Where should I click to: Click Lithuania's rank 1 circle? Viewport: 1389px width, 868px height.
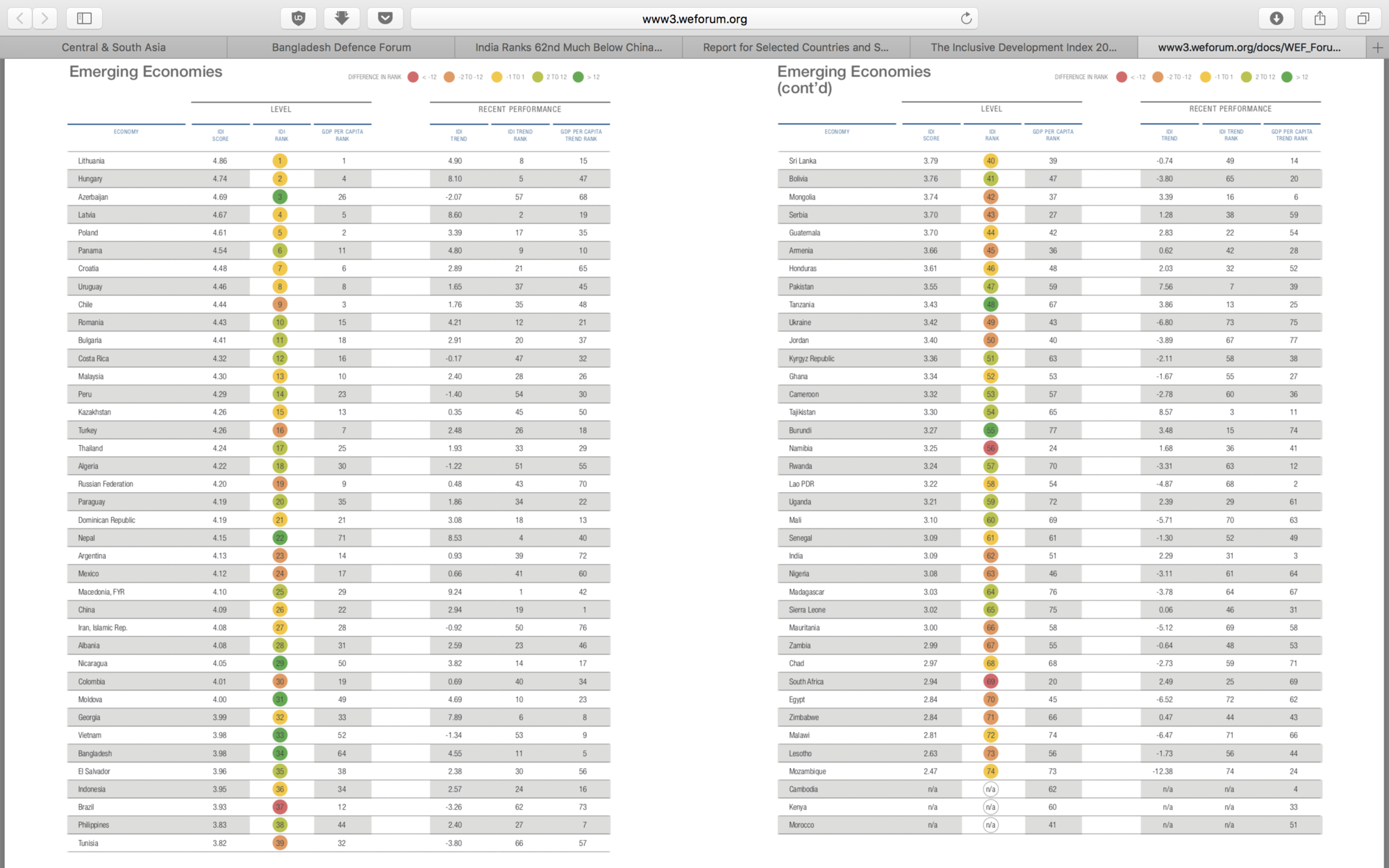tap(280, 160)
